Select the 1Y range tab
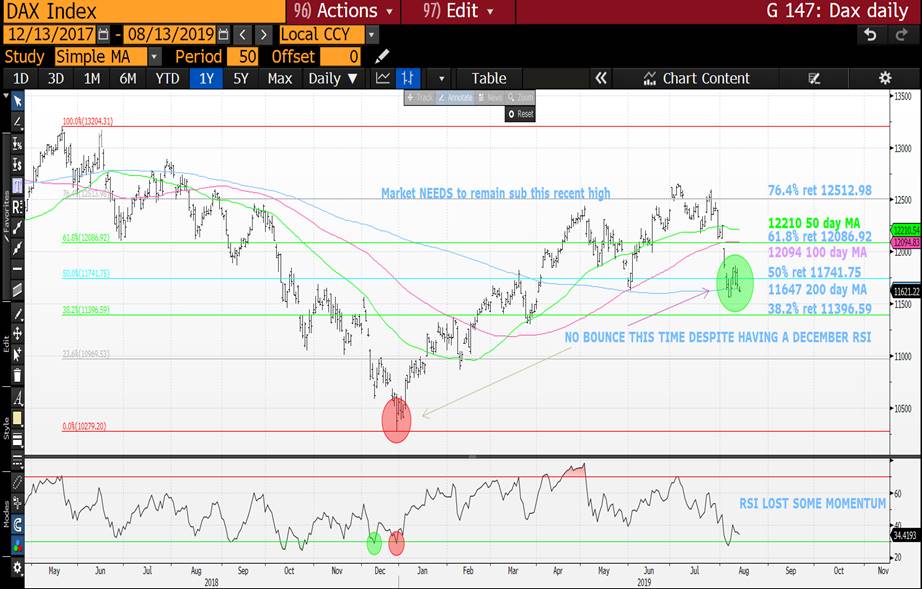This screenshot has height=589, width=922. click(x=206, y=78)
